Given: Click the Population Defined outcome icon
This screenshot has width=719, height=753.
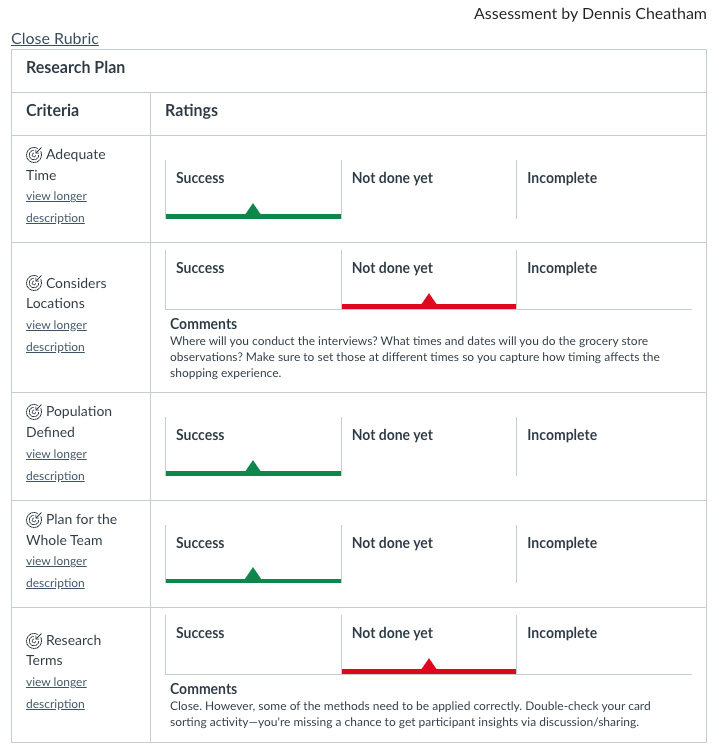Looking at the screenshot, I should 34,412.
